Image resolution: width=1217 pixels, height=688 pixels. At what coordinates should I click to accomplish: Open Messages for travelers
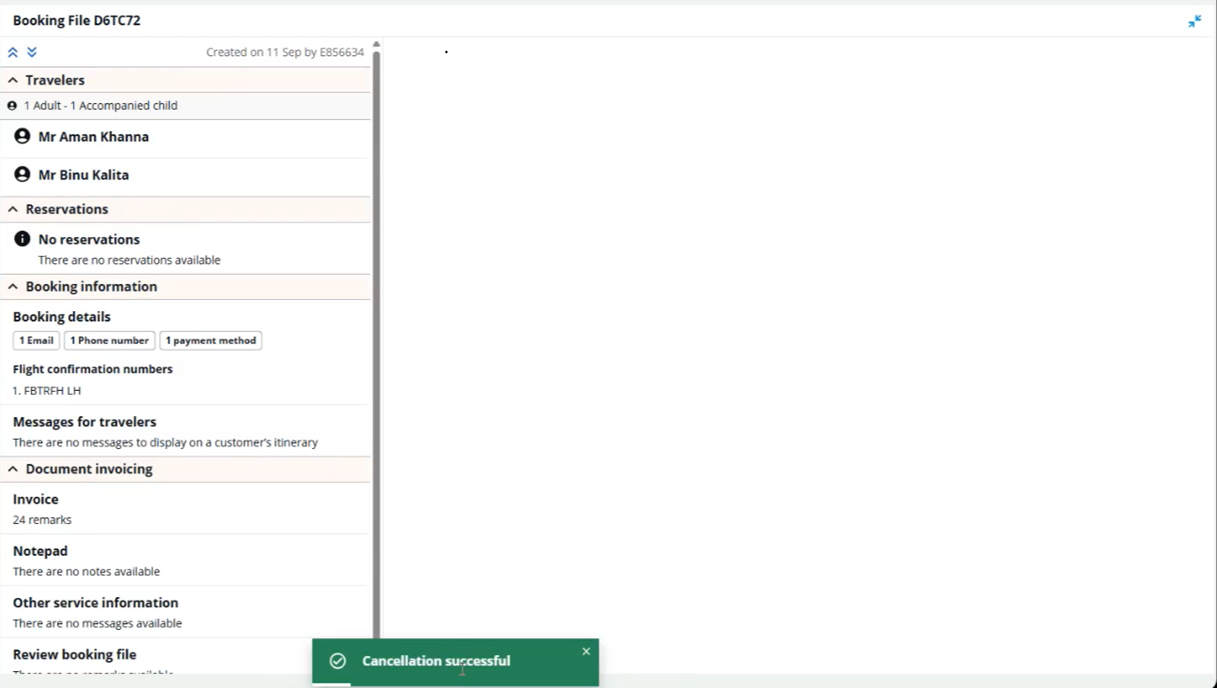(84, 422)
